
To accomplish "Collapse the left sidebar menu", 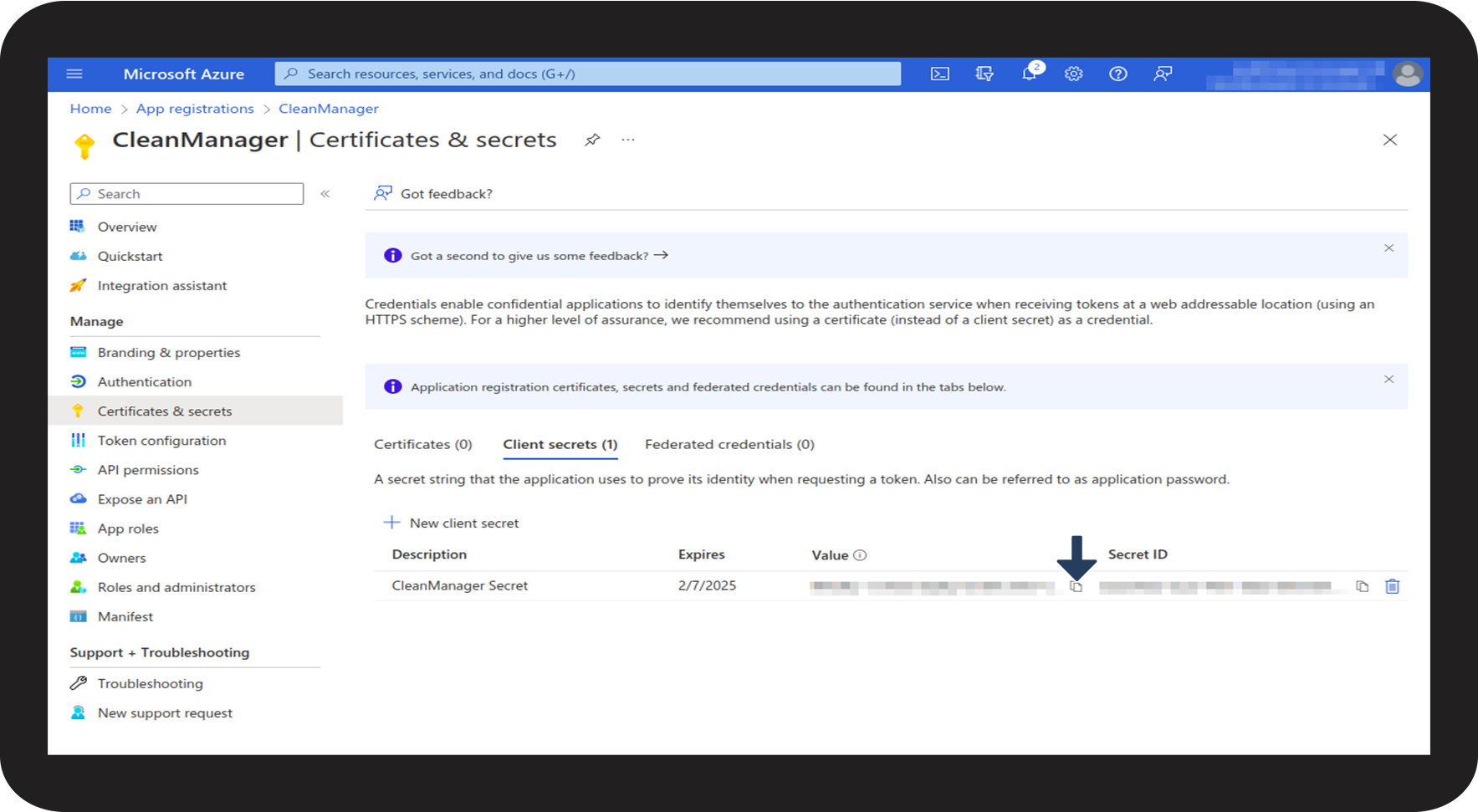I will coord(325,194).
